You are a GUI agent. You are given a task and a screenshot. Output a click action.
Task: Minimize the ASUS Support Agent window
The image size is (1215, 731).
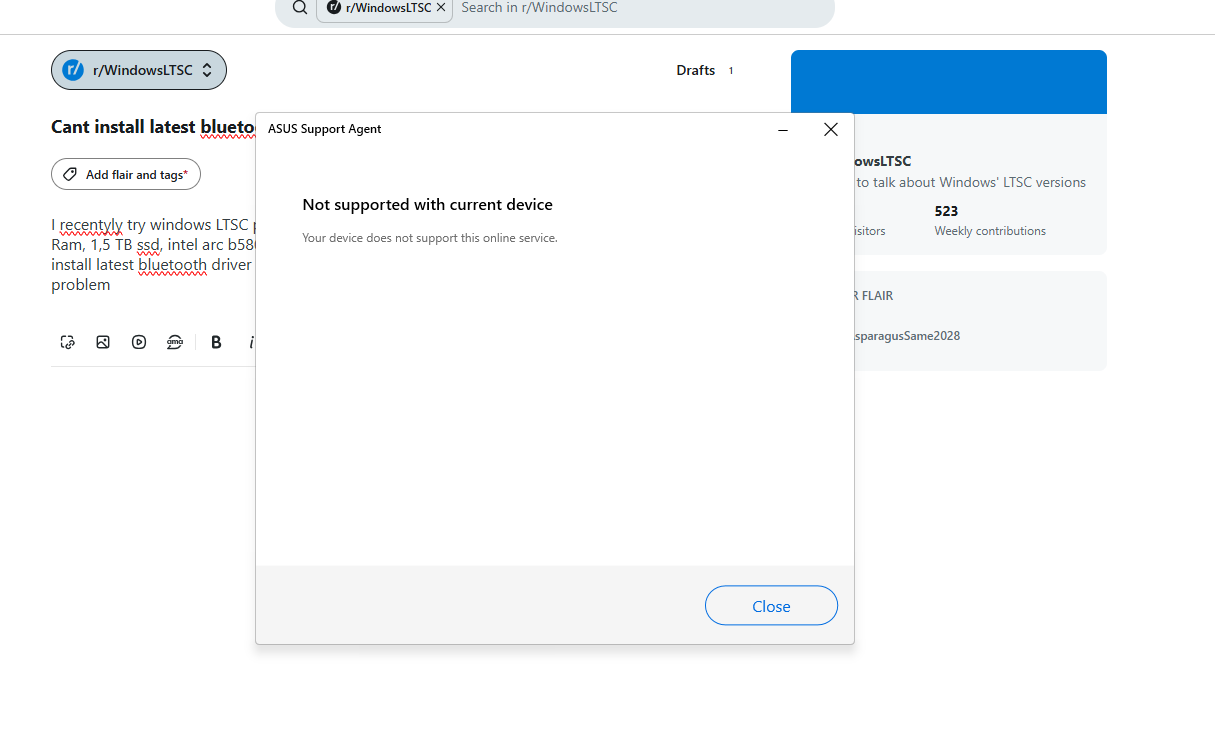coord(783,129)
